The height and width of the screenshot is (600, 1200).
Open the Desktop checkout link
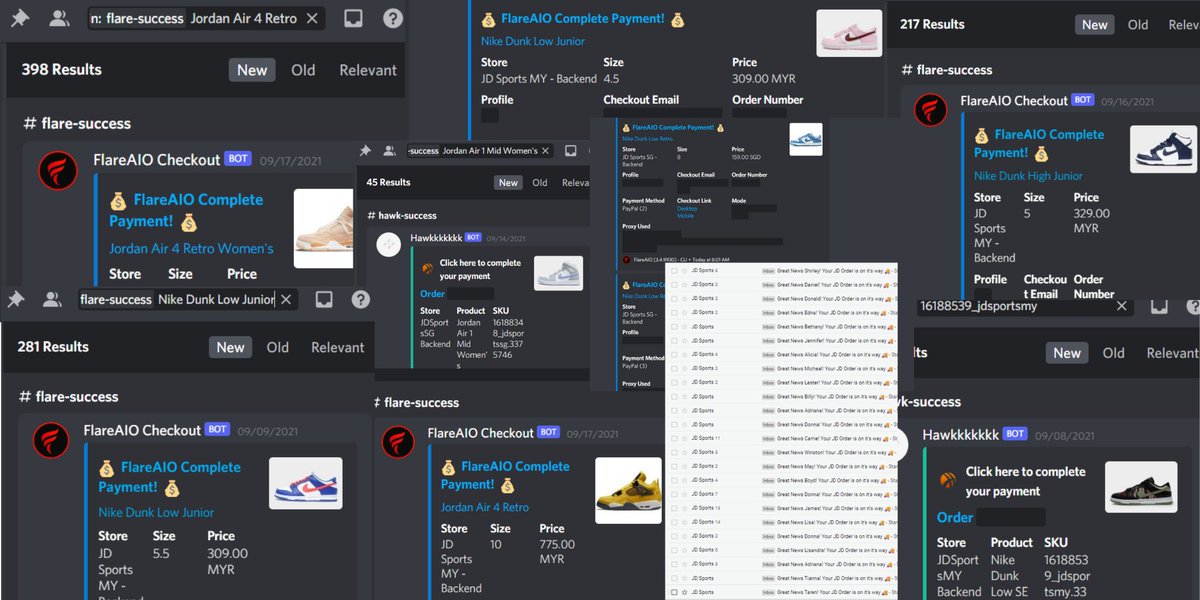tap(687, 208)
